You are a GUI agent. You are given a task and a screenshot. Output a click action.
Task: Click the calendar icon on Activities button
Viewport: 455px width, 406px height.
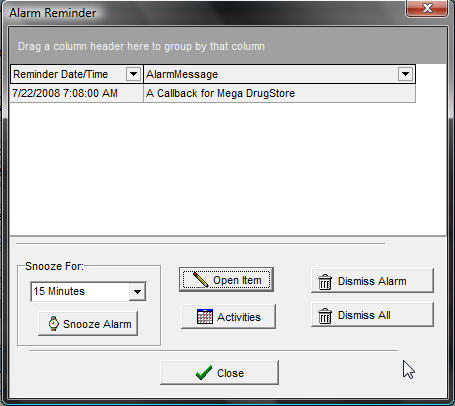point(205,316)
